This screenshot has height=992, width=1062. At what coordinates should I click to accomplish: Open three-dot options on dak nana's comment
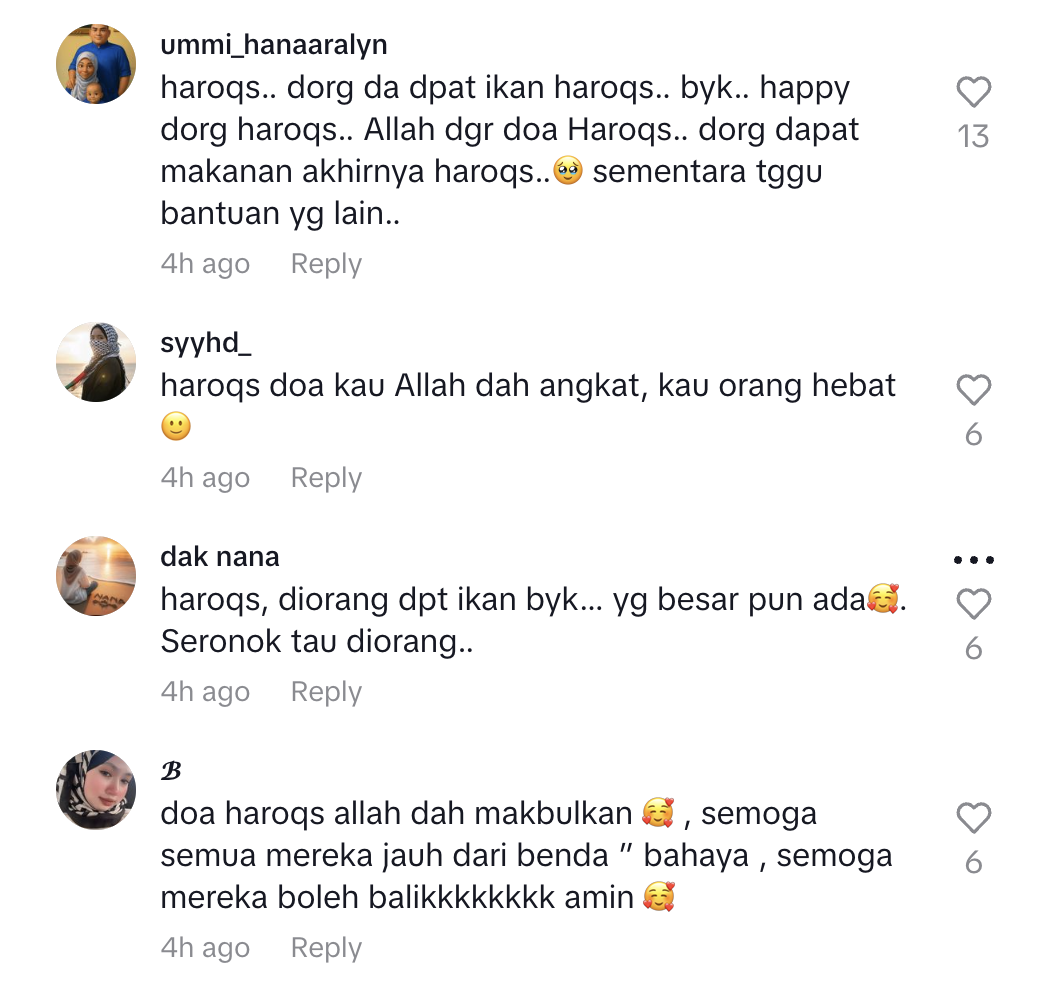(x=973, y=560)
